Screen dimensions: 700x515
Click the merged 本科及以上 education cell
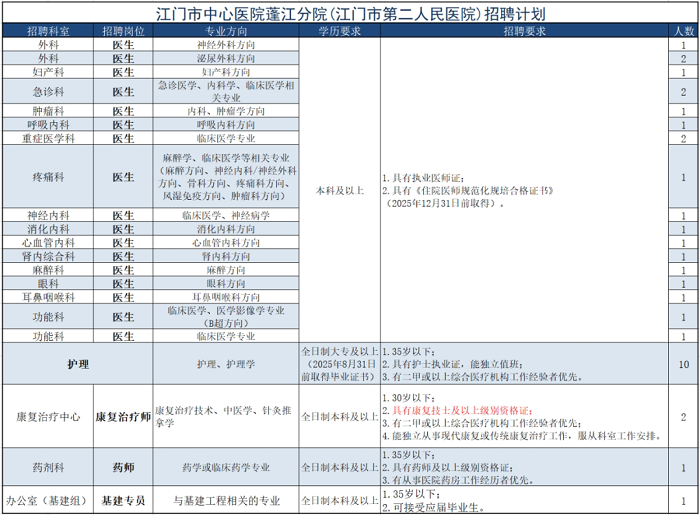[340, 191]
